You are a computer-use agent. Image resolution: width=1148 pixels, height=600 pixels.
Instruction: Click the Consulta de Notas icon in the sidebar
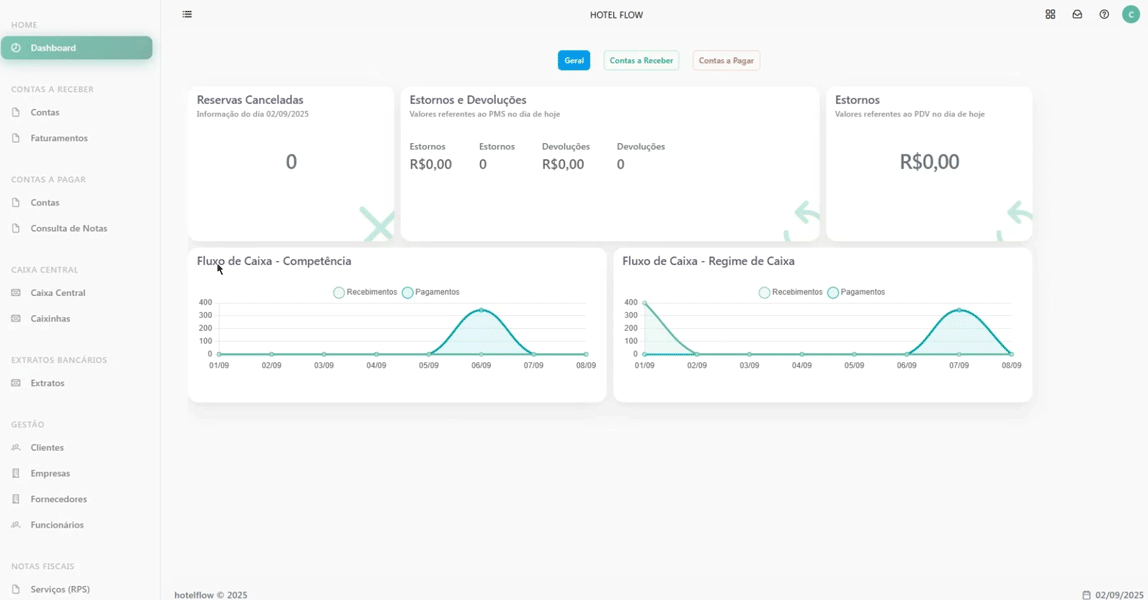pos(16,228)
